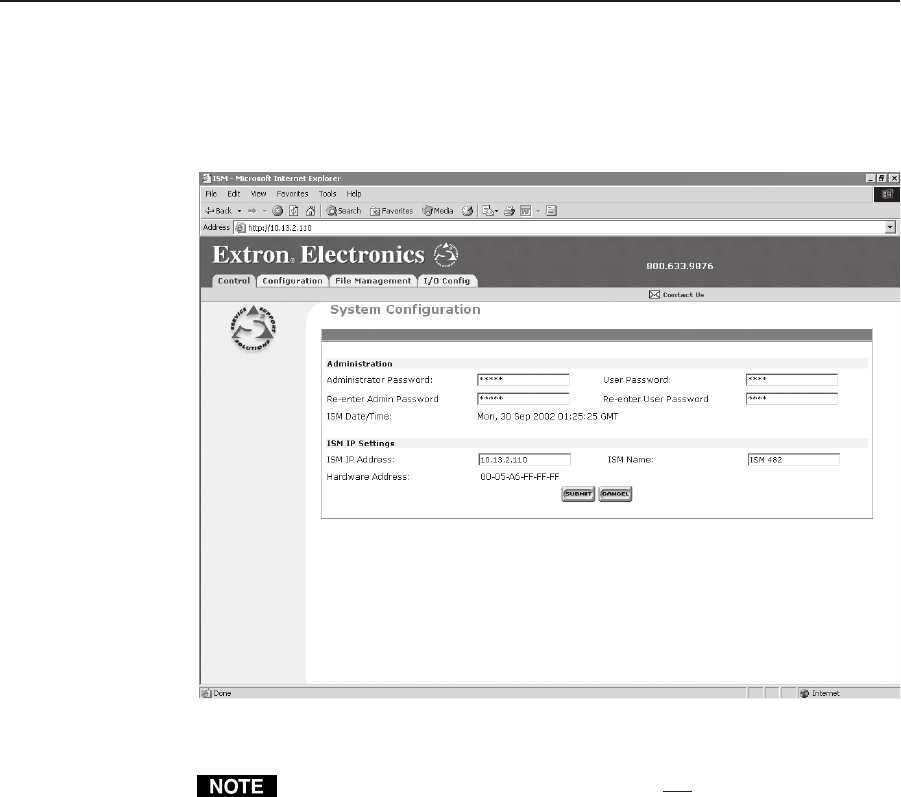Click the Back arrow in IE toolbar
Image resolution: width=901 pixels, height=797 pixels.
pyautogui.click(x=218, y=211)
